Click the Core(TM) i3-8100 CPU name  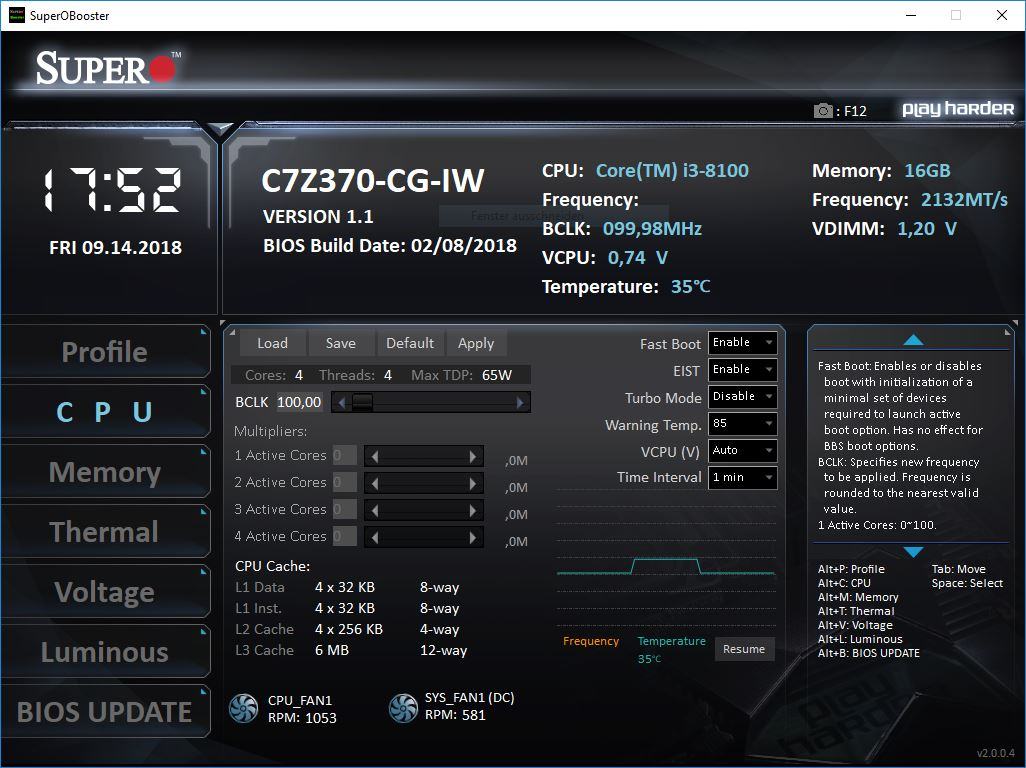[x=672, y=171]
